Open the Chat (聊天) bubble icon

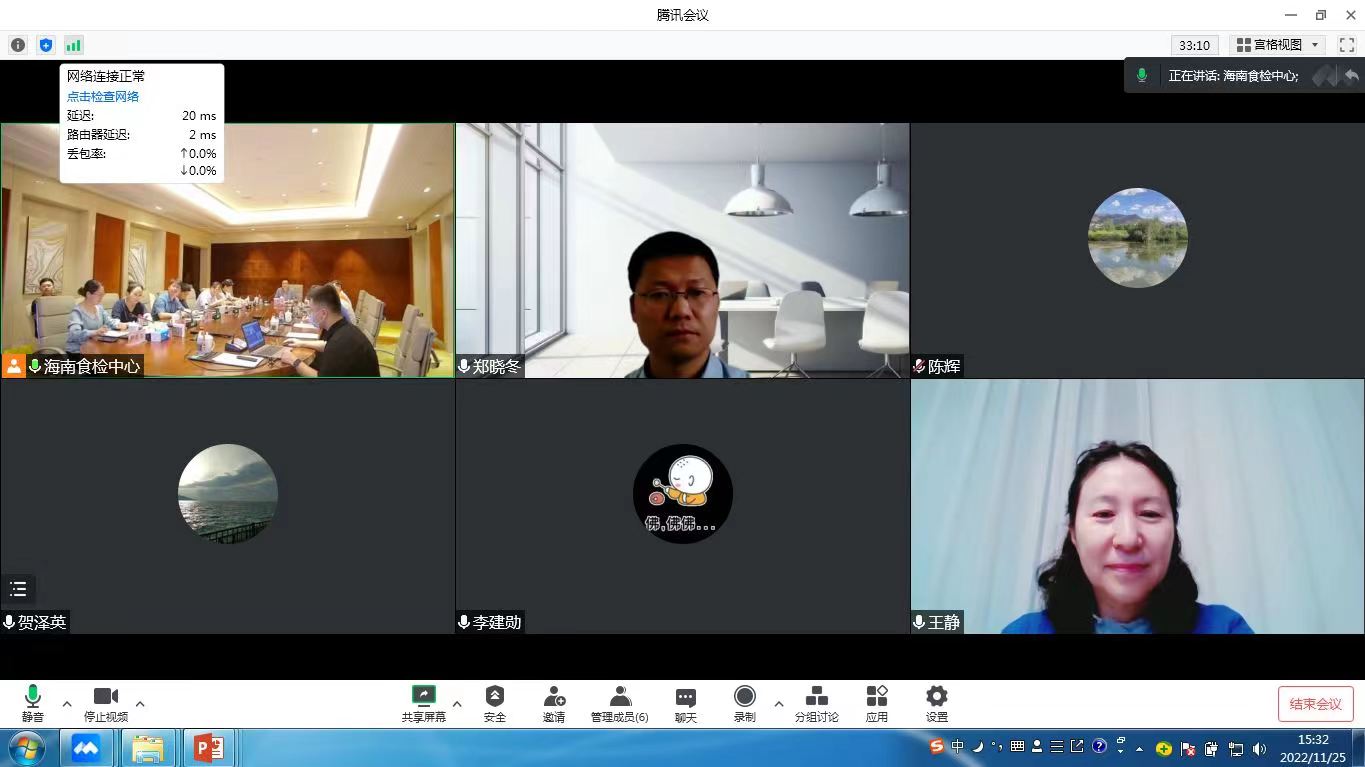pos(686,704)
